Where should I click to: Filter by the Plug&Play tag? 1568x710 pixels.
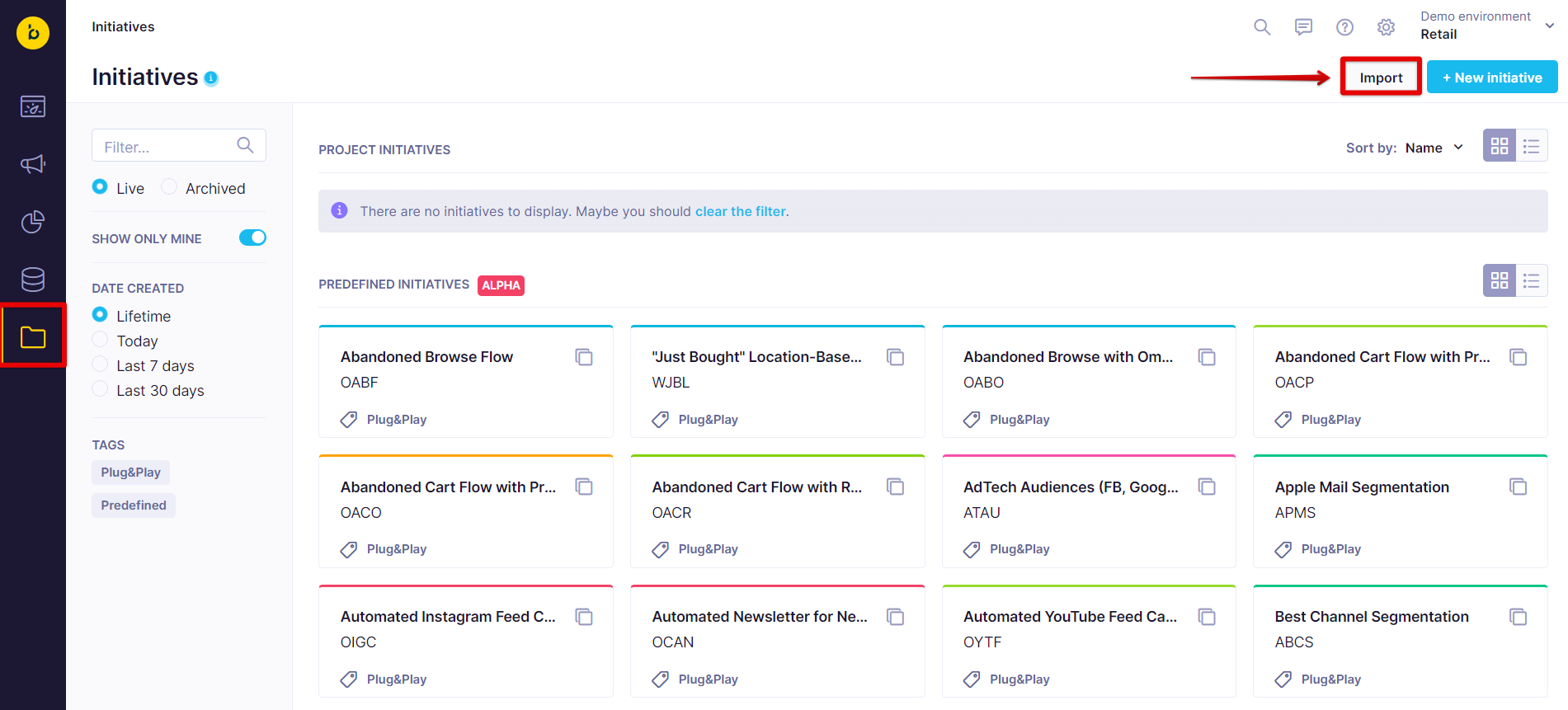130,473
